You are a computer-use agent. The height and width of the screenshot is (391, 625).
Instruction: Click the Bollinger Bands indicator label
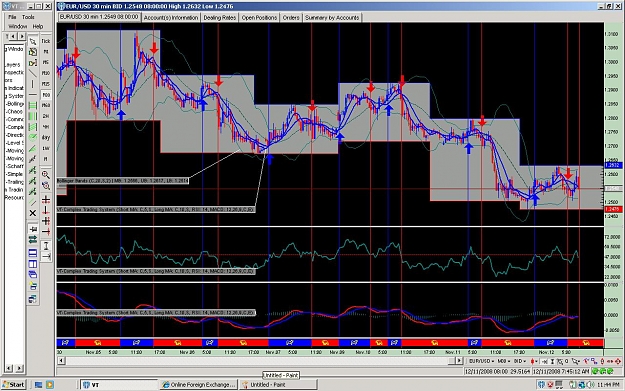coord(122,181)
